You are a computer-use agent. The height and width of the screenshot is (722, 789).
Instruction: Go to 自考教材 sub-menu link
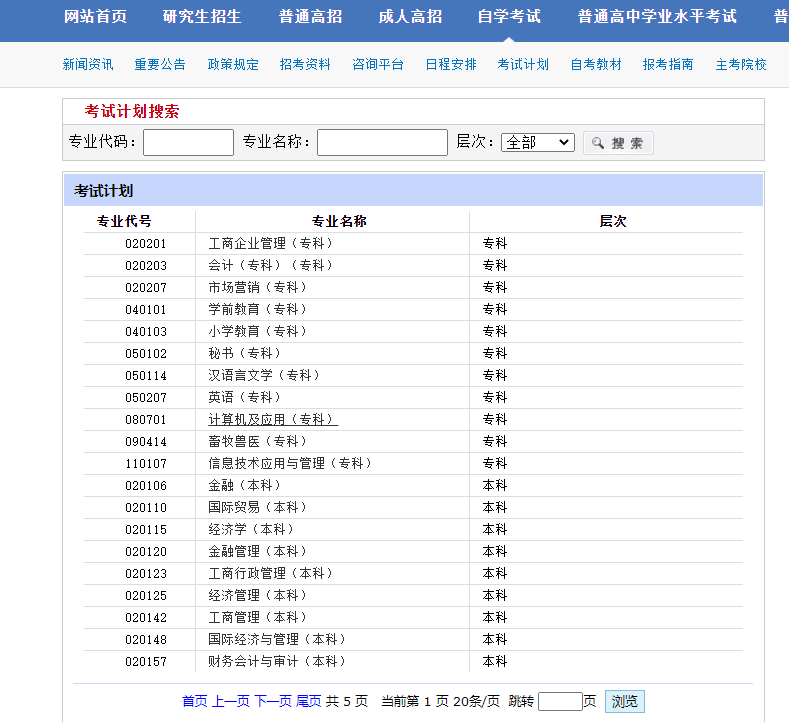(x=596, y=64)
